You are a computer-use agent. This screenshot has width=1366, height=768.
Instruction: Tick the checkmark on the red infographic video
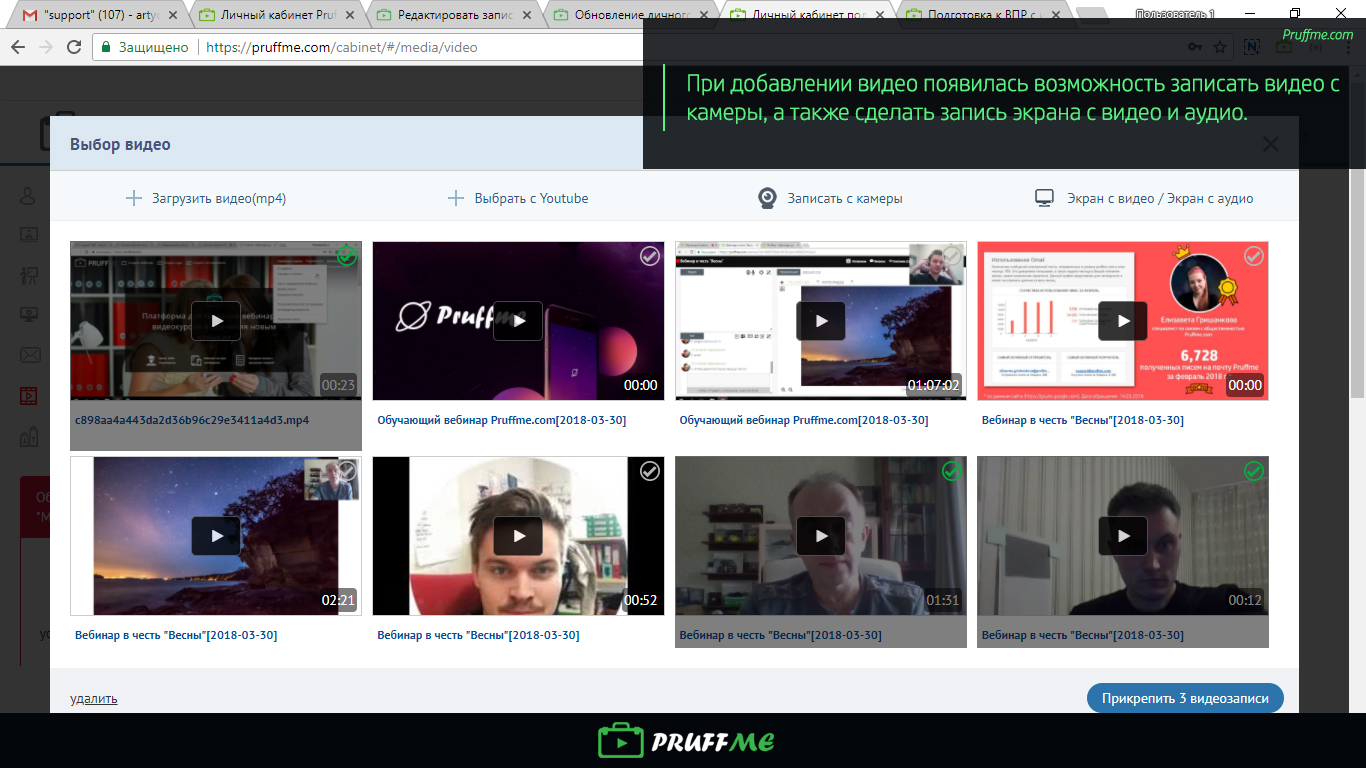tap(1254, 256)
